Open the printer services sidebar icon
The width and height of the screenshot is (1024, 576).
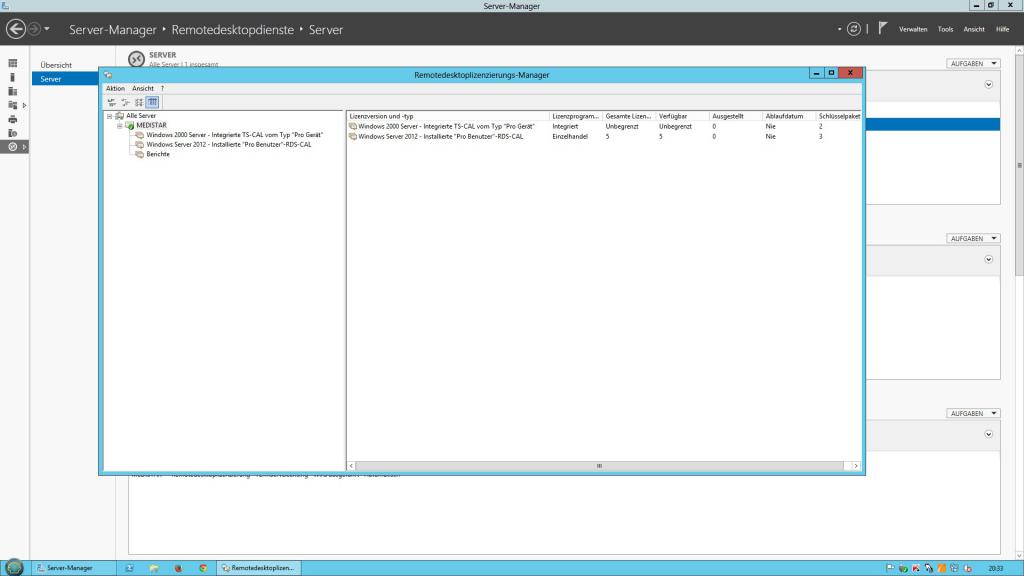(12, 120)
